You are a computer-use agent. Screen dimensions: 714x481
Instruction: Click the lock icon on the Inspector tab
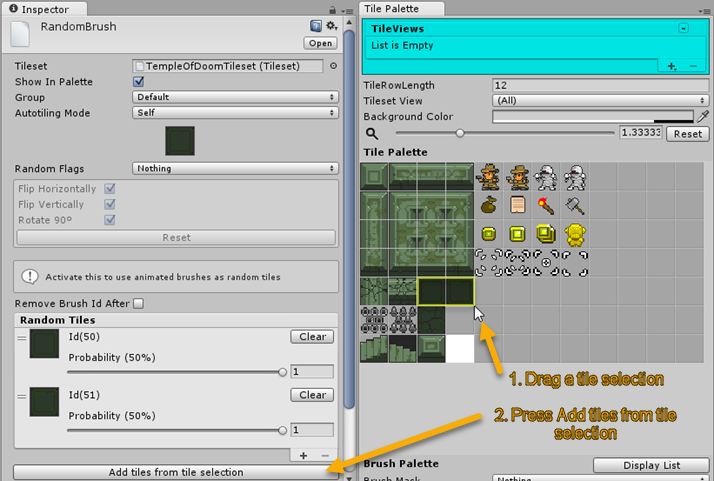(x=332, y=10)
